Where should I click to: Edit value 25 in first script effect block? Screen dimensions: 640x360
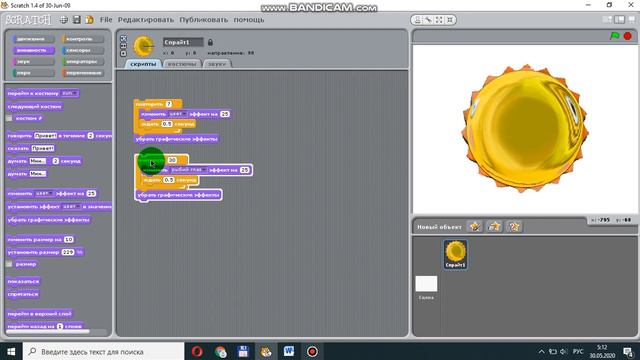(225, 114)
